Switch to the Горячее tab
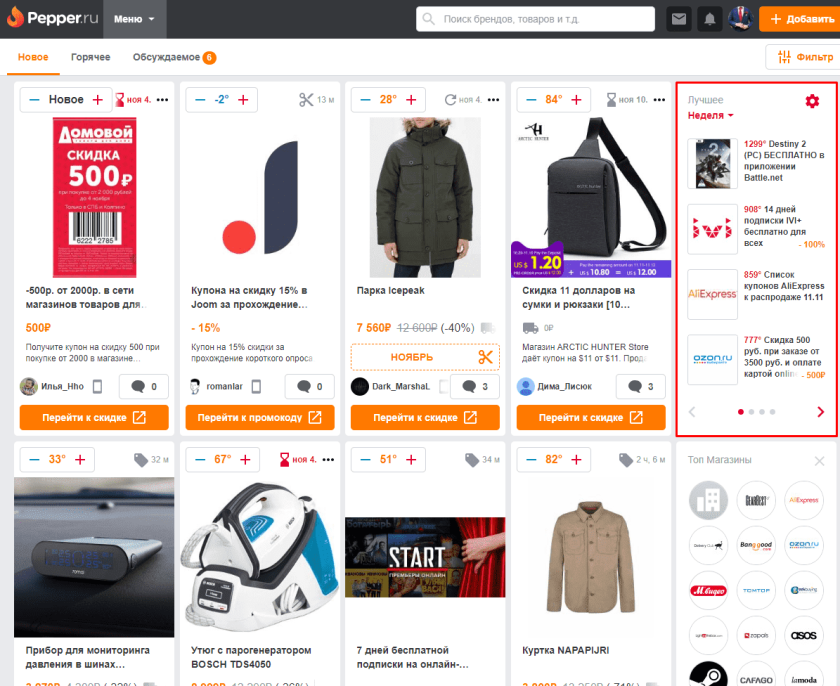Image resolution: width=840 pixels, height=686 pixels. point(91,57)
